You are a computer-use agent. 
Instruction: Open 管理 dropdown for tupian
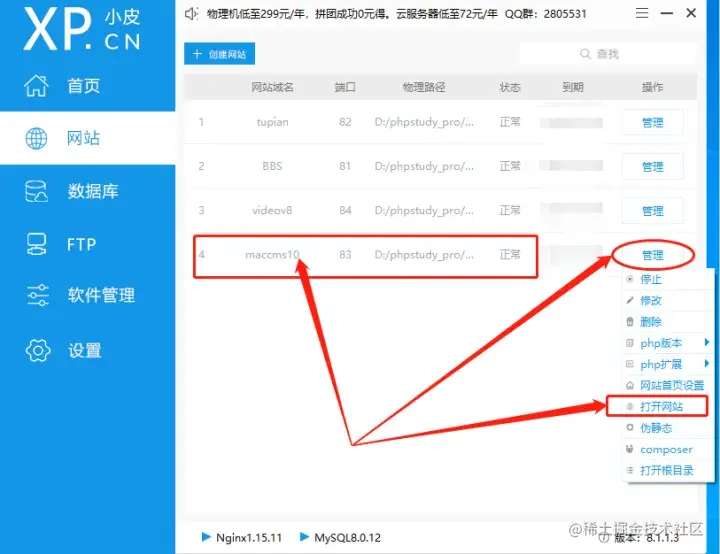652,122
